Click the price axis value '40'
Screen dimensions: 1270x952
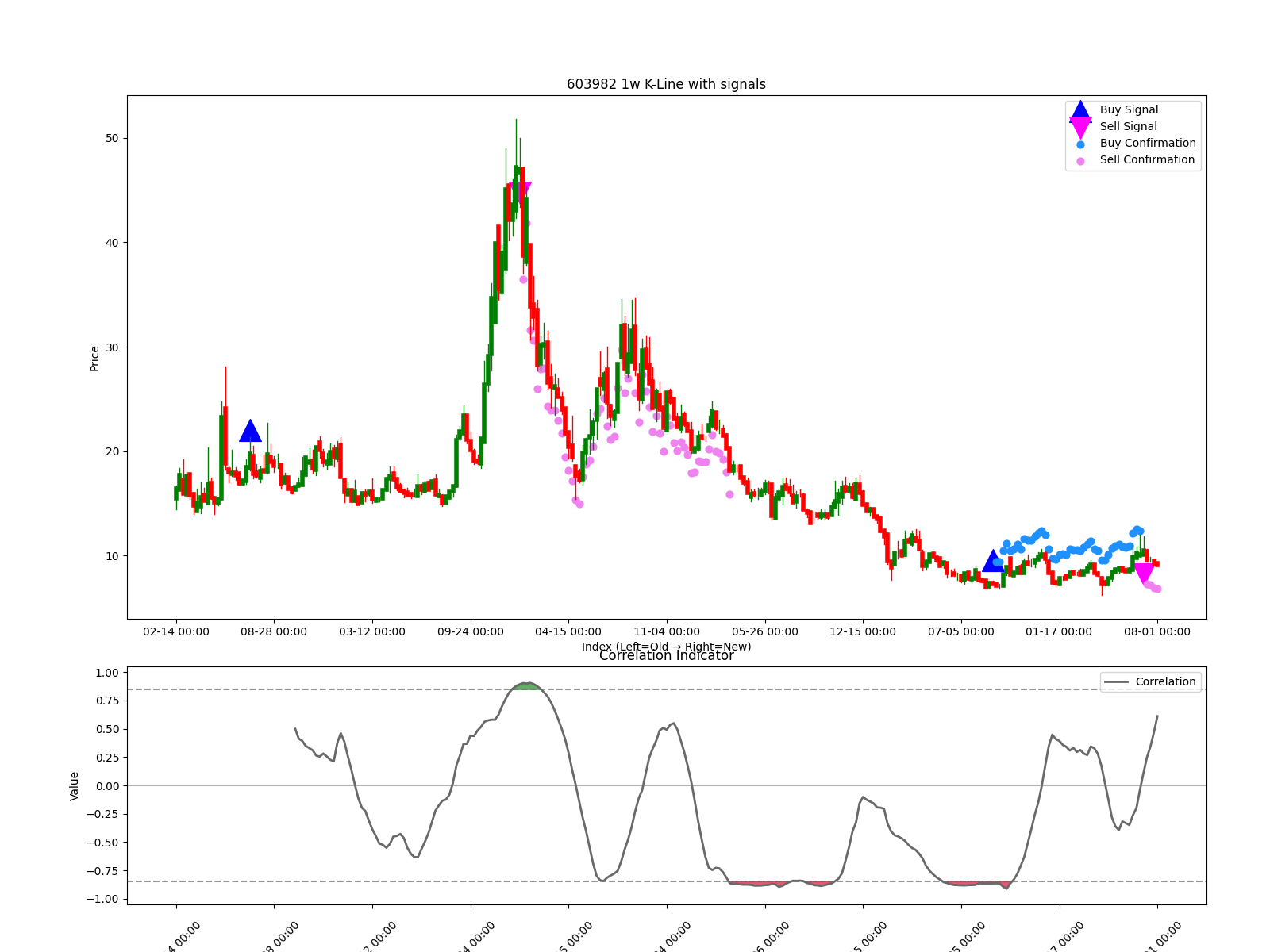tap(112, 243)
